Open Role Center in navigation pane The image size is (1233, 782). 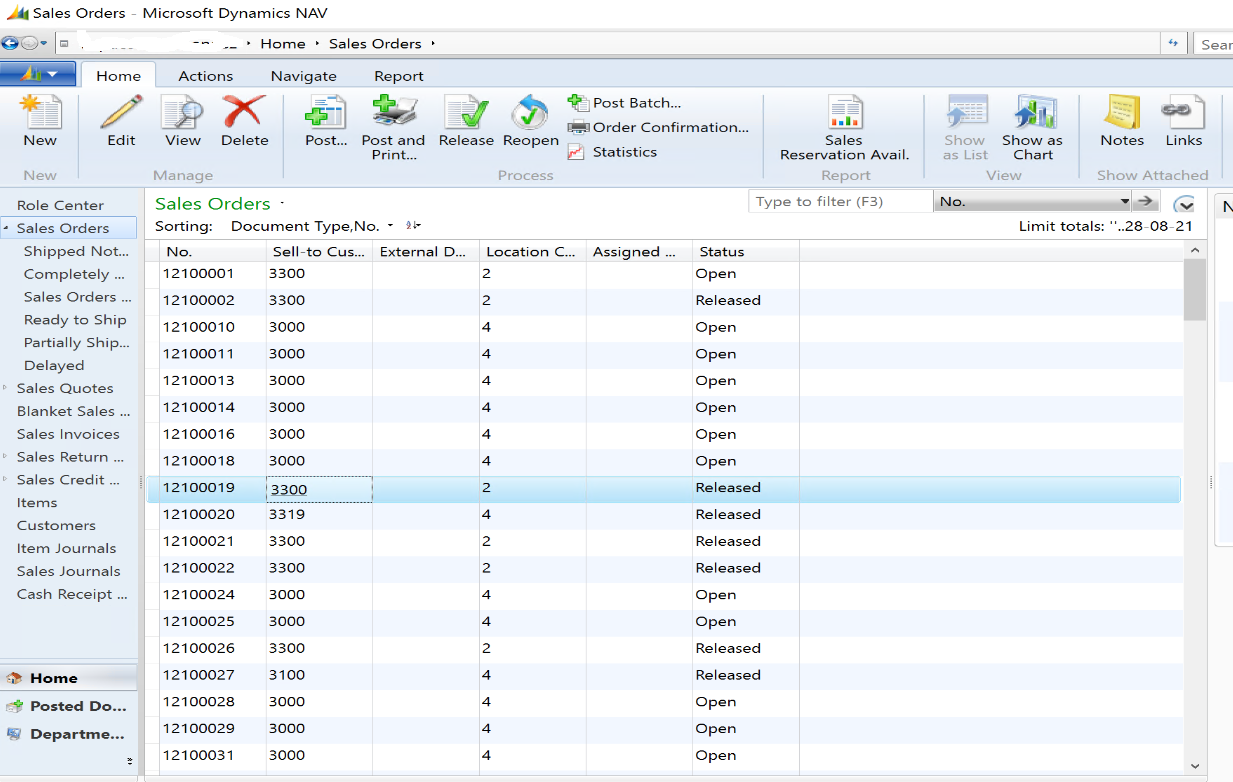(x=60, y=205)
